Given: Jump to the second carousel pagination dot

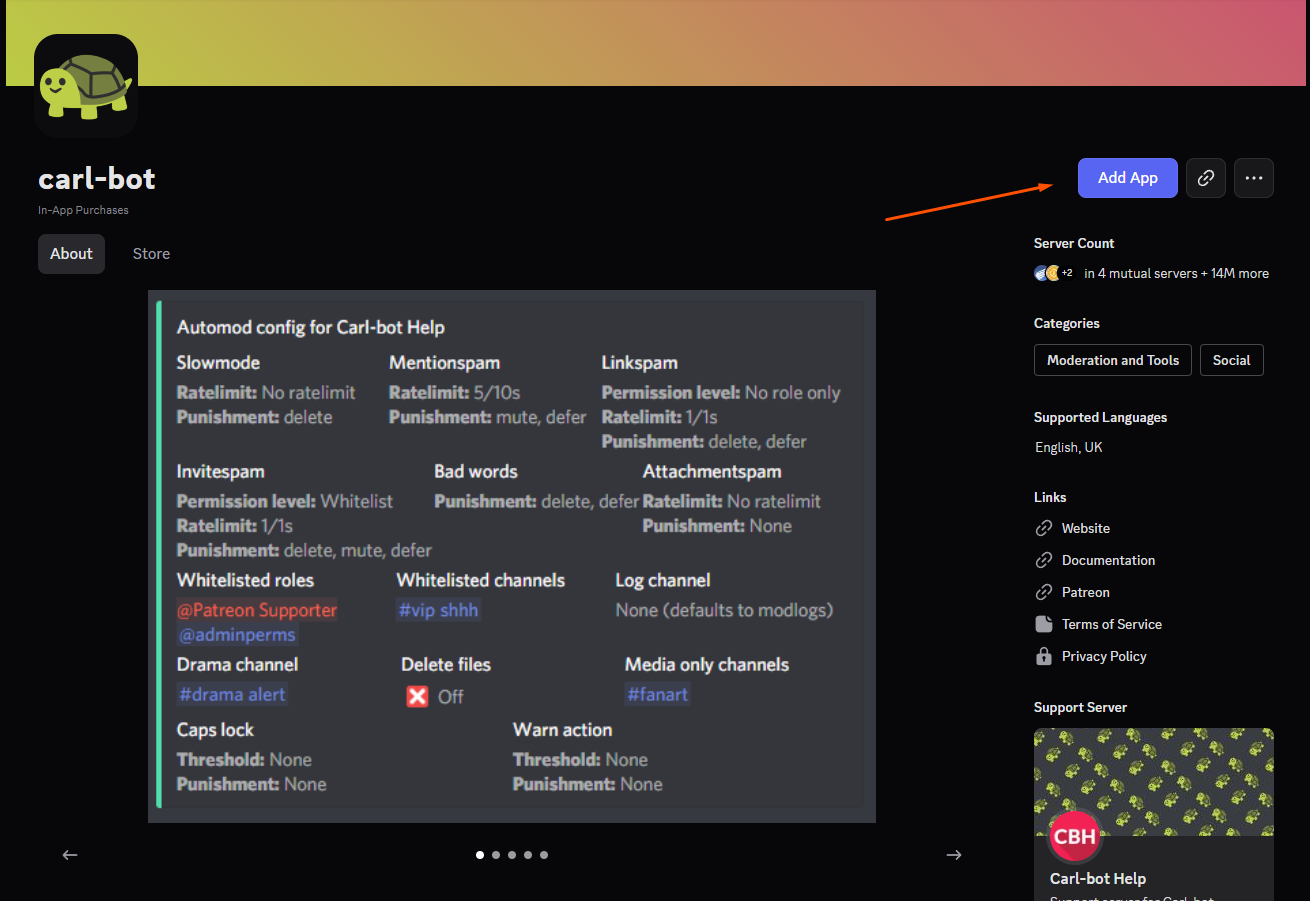Looking at the screenshot, I should 496,855.
